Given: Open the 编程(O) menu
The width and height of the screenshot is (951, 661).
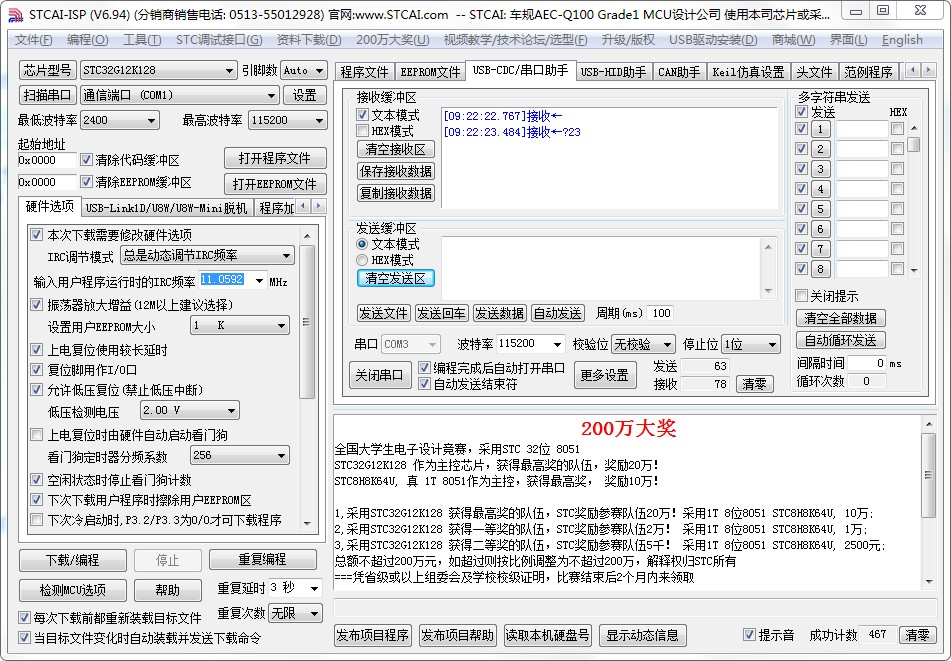Looking at the screenshot, I should pyautogui.click(x=87, y=40).
